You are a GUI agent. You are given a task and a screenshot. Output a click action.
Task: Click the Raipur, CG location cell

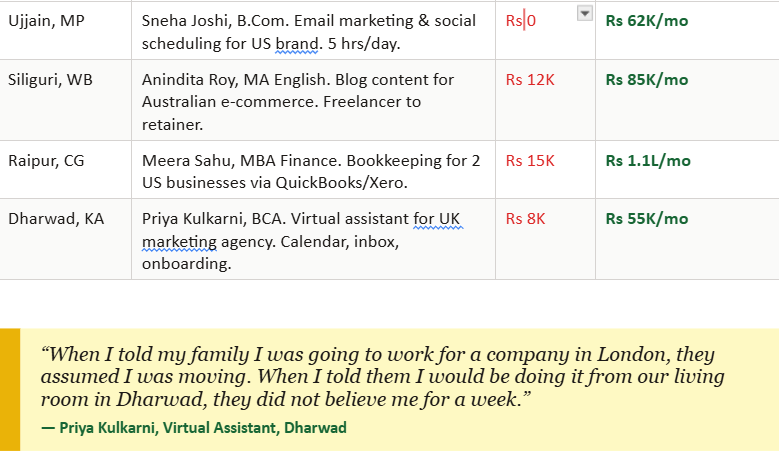(44, 161)
